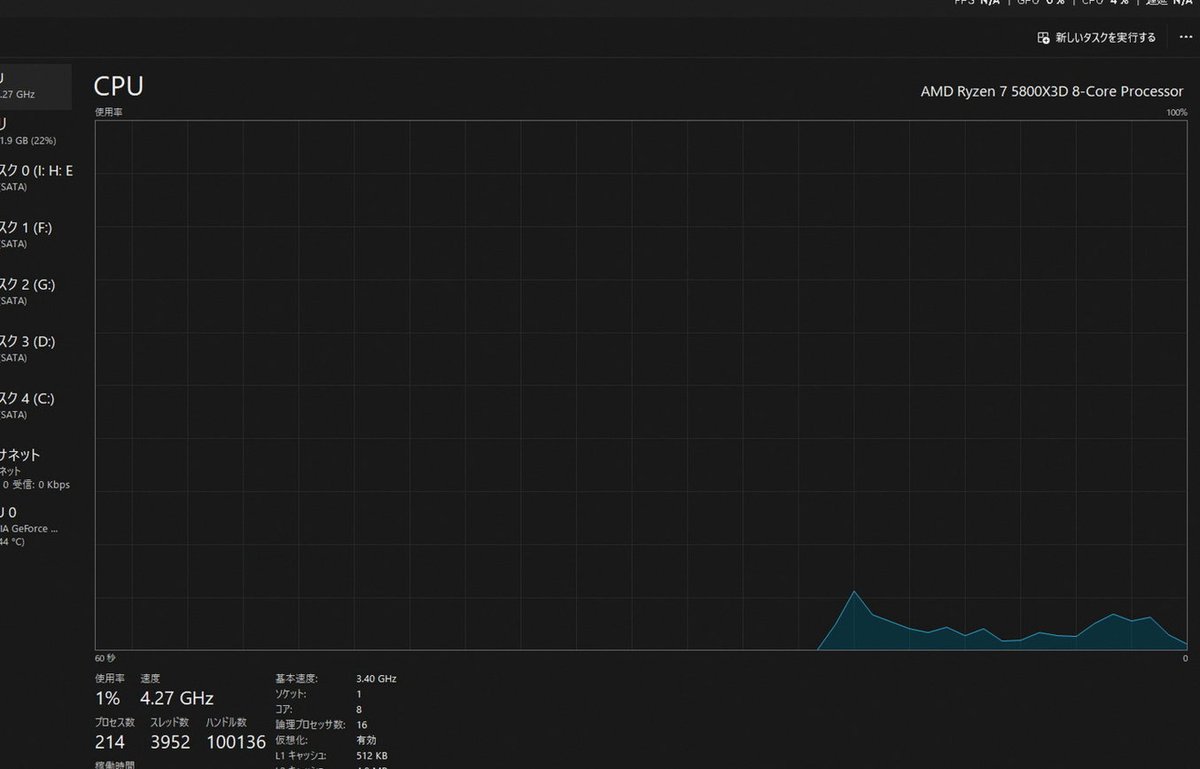The width and height of the screenshot is (1200, 769).
Task: Click the logical processors value "16"
Action: (x=361, y=724)
